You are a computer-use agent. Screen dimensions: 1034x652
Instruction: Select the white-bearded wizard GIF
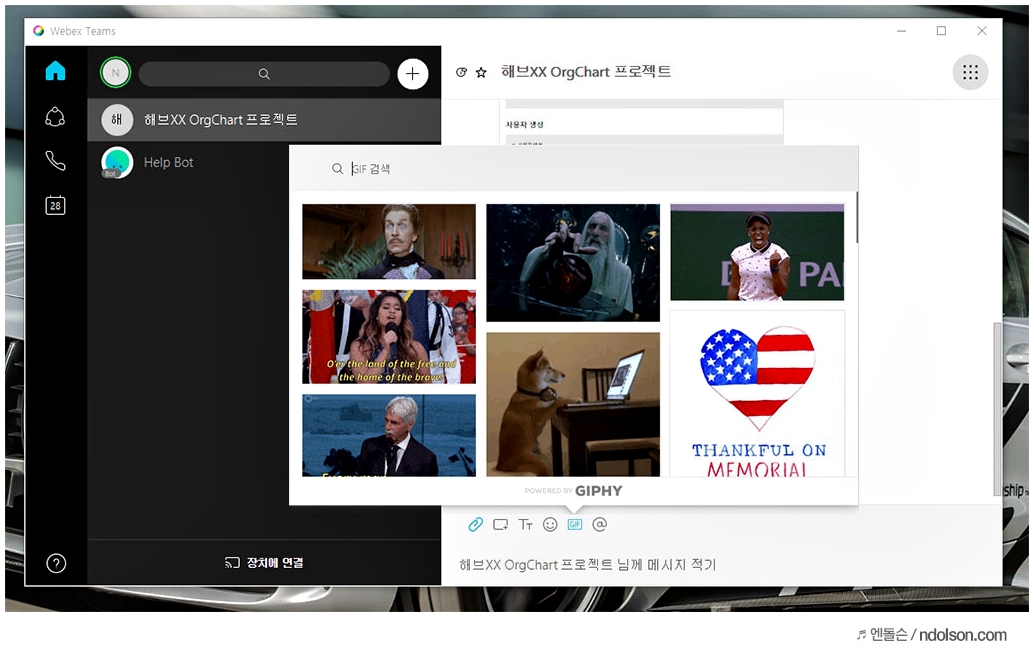pyautogui.click(x=573, y=262)
